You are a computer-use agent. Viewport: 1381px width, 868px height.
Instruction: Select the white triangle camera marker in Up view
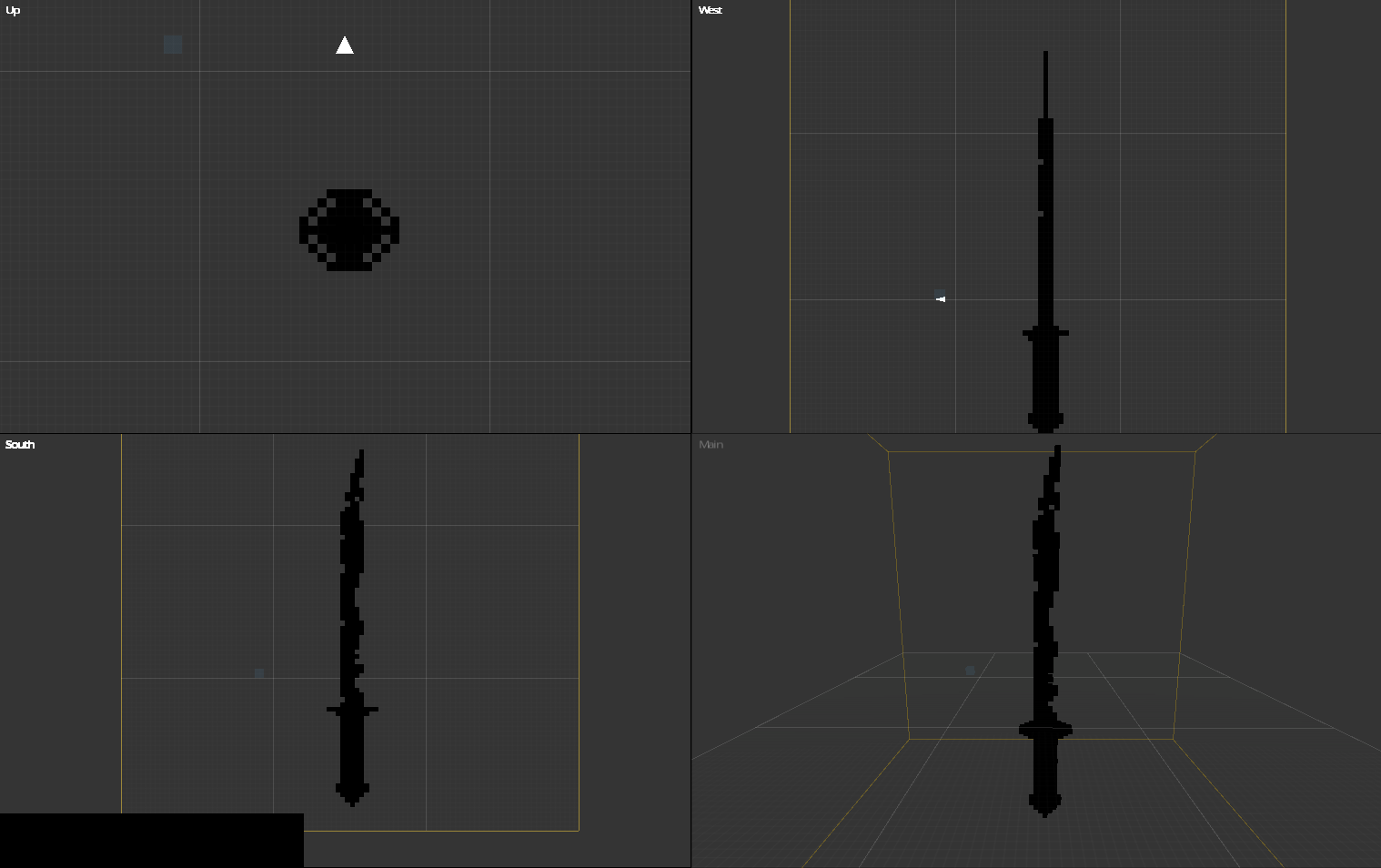click(x=345, y=45)
